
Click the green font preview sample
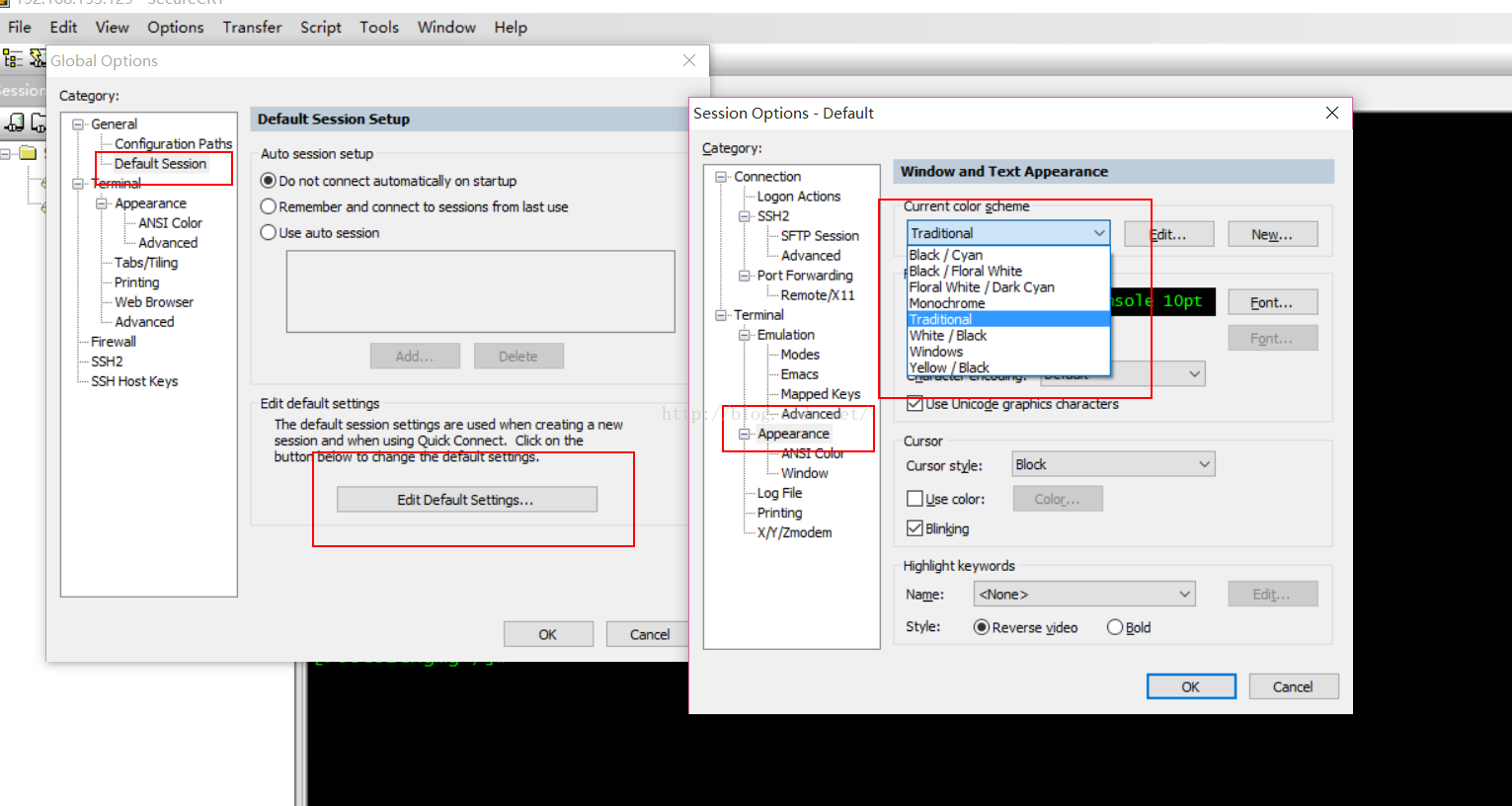click(1163, 301)
